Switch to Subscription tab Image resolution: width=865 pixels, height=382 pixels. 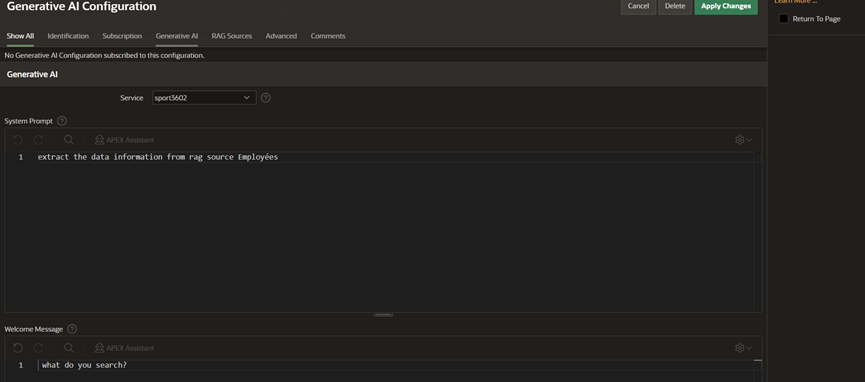click(x=122, y=36)
